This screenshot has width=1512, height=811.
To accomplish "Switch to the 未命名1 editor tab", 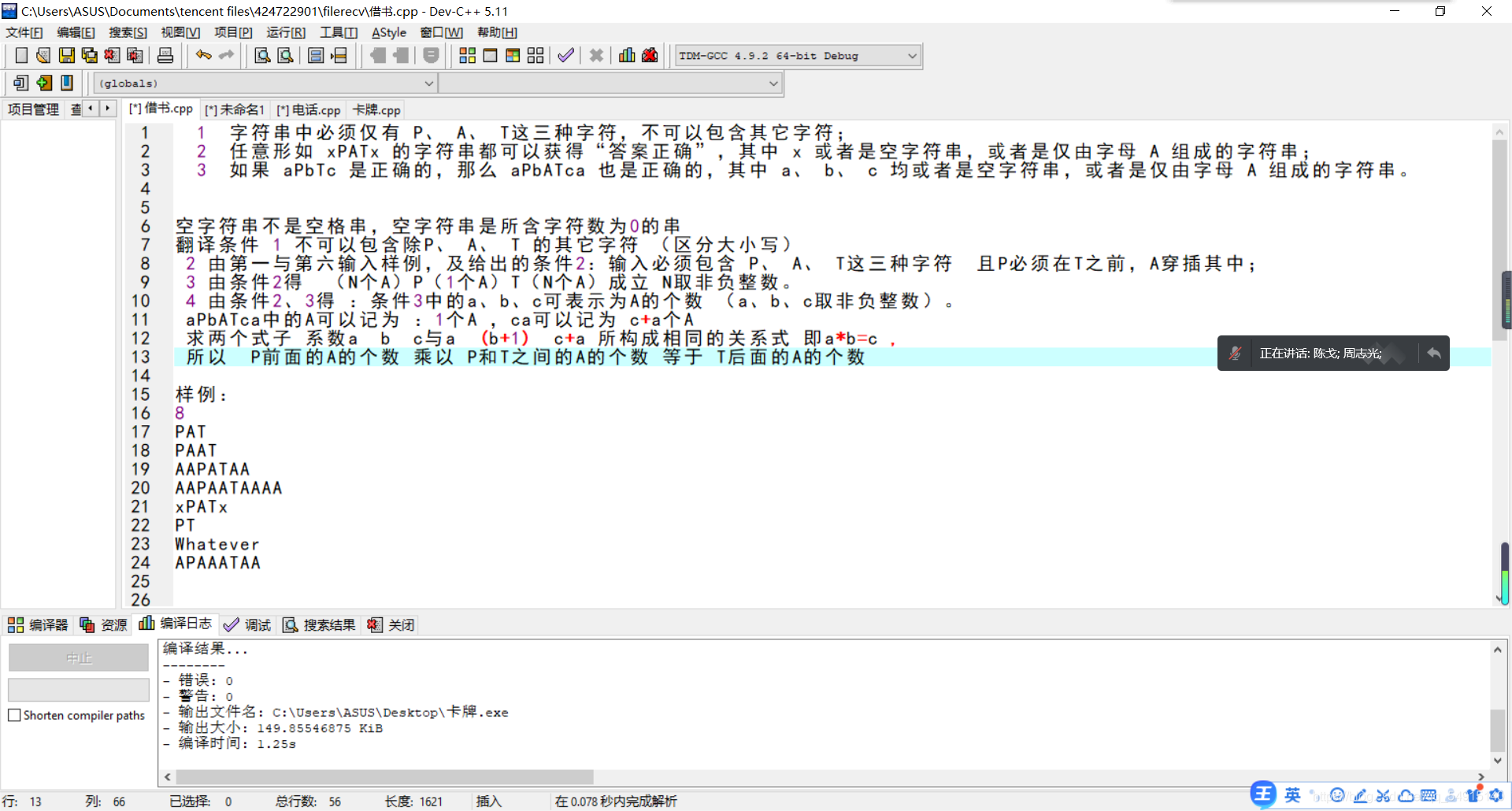I will (x=235, y=109).
